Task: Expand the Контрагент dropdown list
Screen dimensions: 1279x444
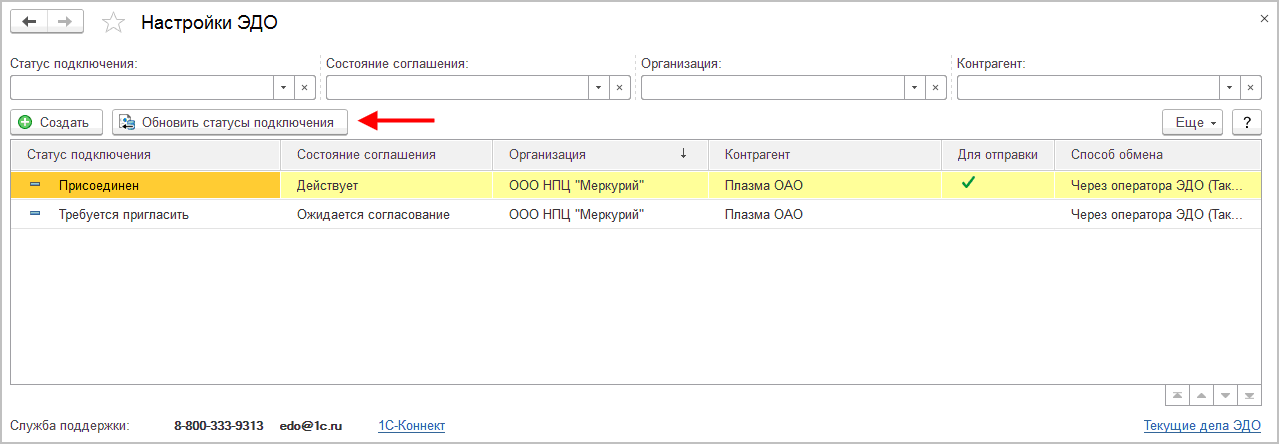Action: 1229,88
